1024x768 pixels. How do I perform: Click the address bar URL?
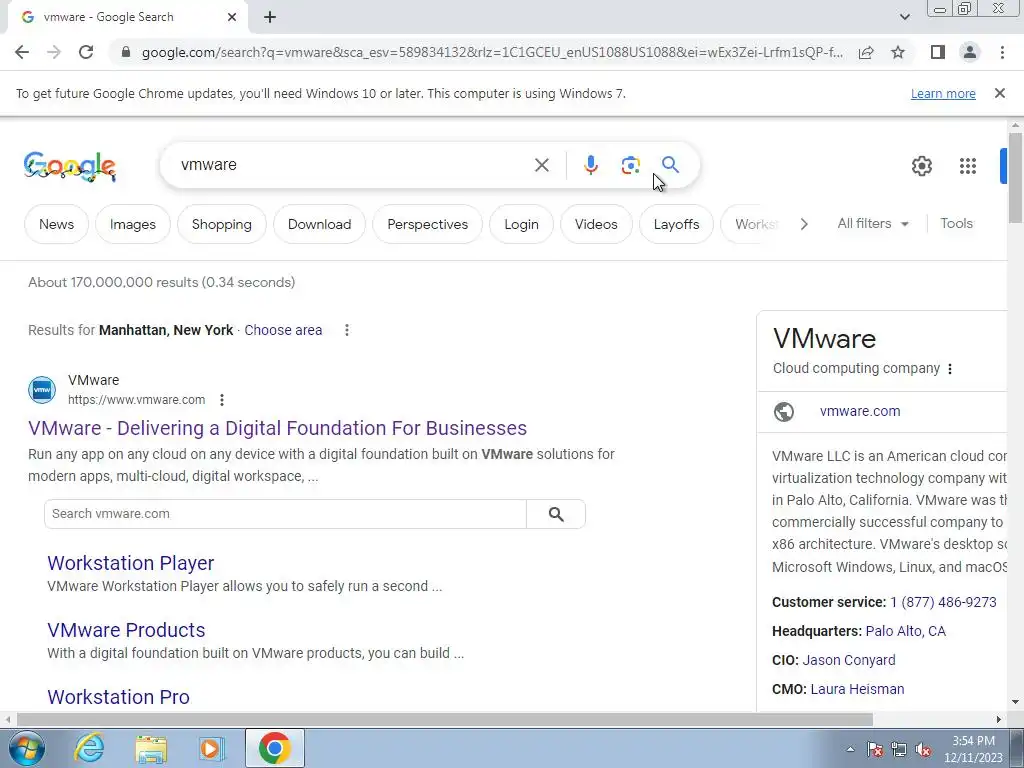tap(492, 52)
